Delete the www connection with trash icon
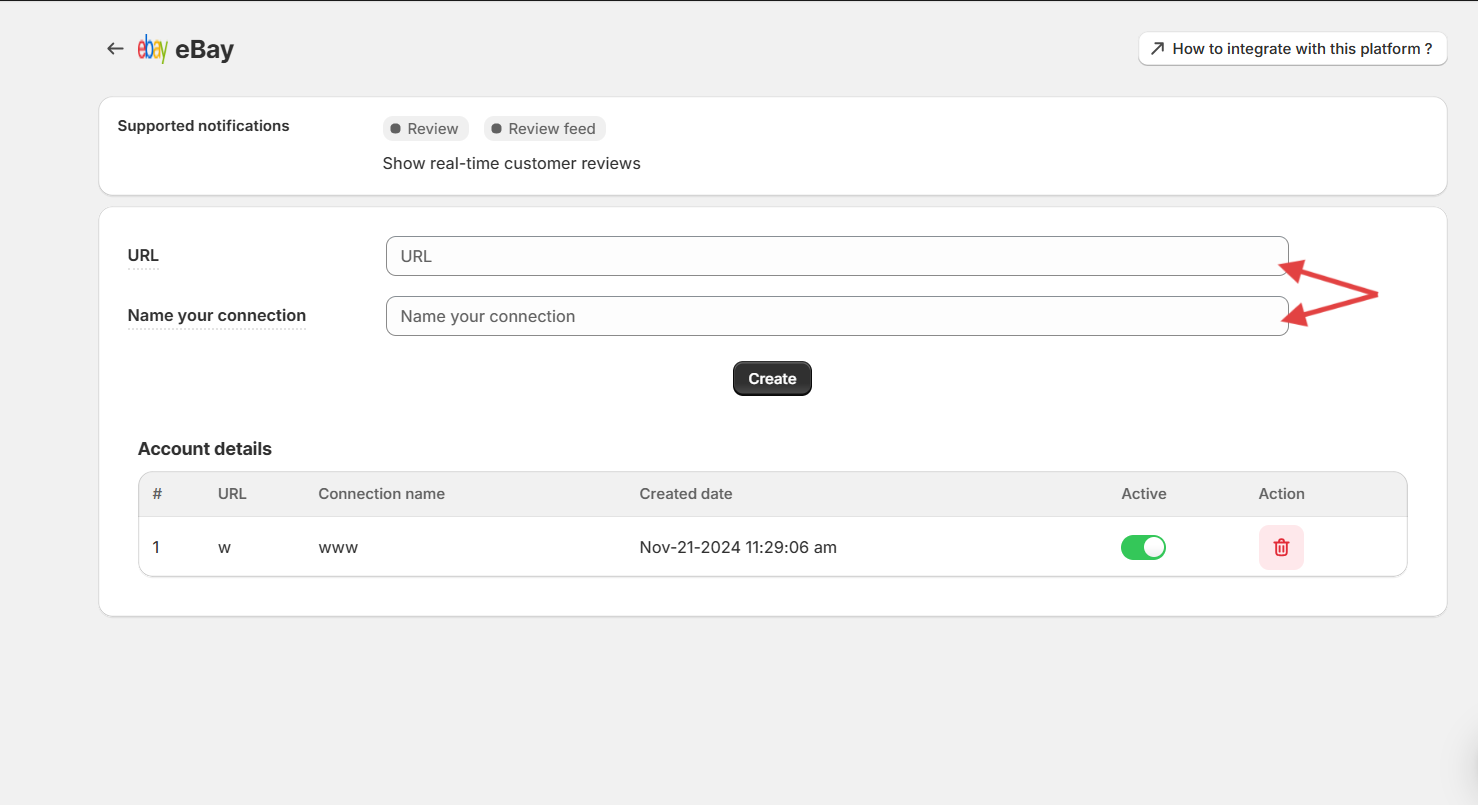The image size is (1478, 805). tap(1281, 547)
